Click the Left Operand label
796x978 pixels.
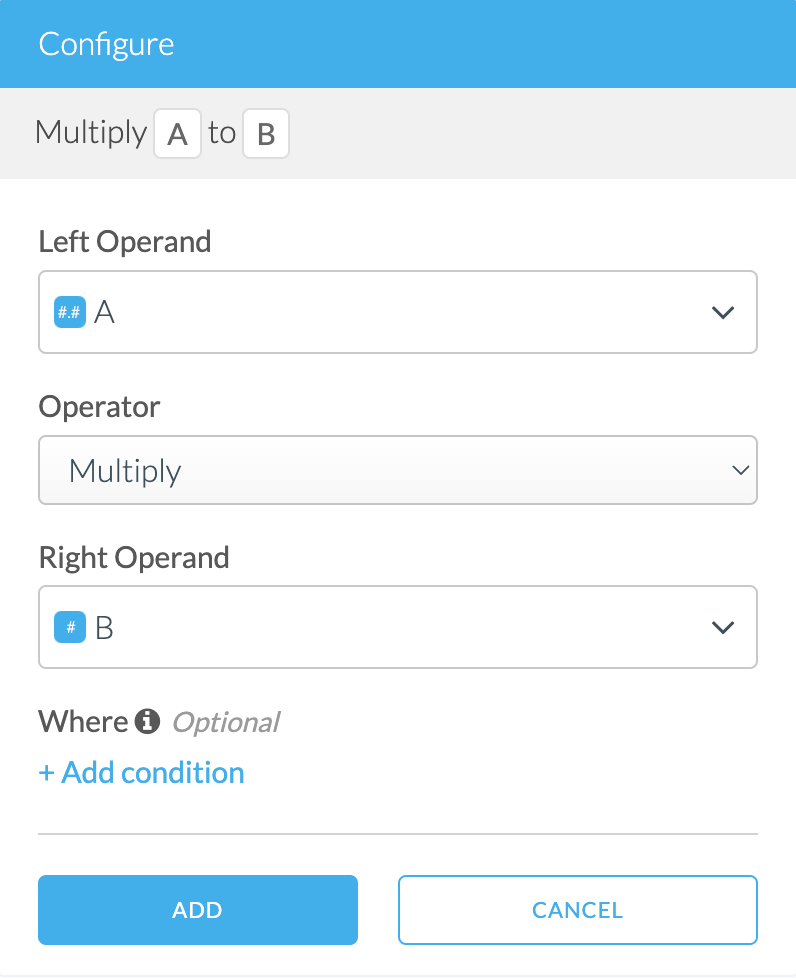124,241
